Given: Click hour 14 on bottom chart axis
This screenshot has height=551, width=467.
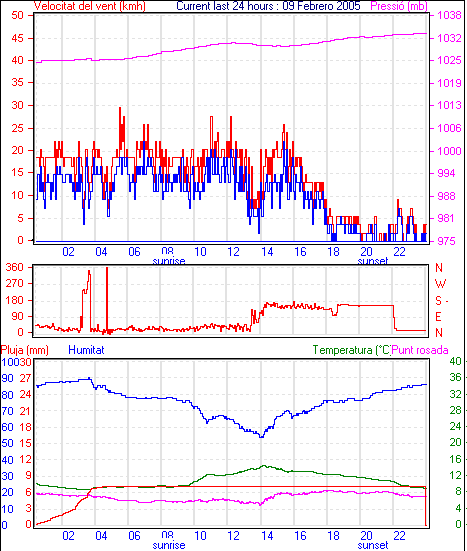Looking at the screenshot, I should (267, 536).
